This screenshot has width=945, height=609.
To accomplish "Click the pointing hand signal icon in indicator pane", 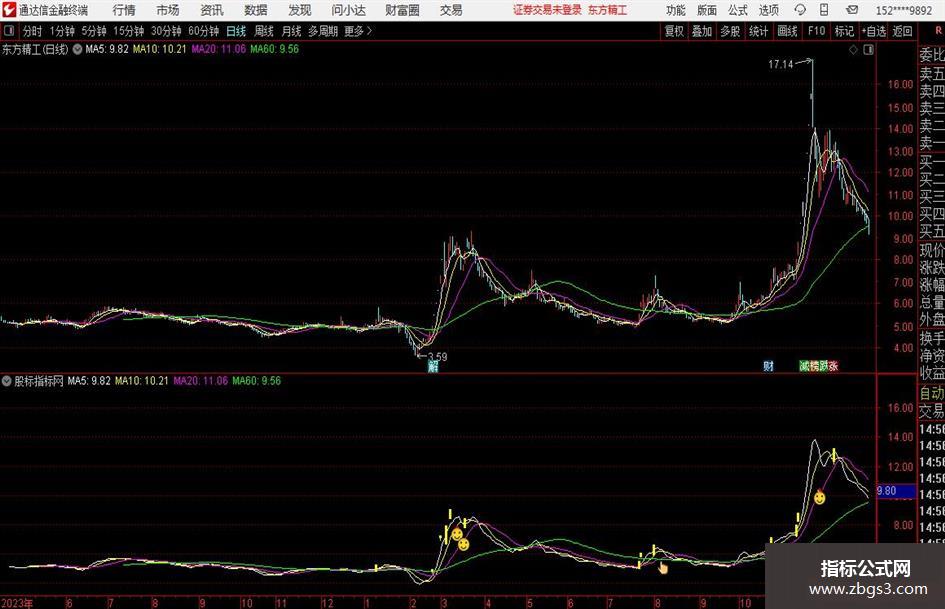I will [663, 567].
